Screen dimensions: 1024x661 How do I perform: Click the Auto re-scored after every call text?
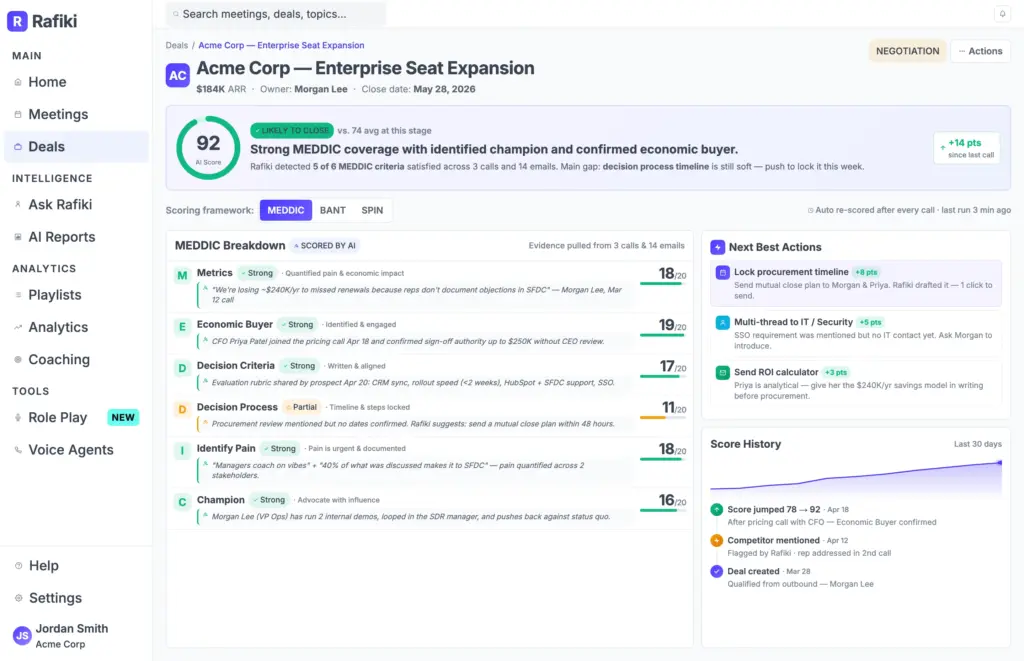tap(909, 210)
